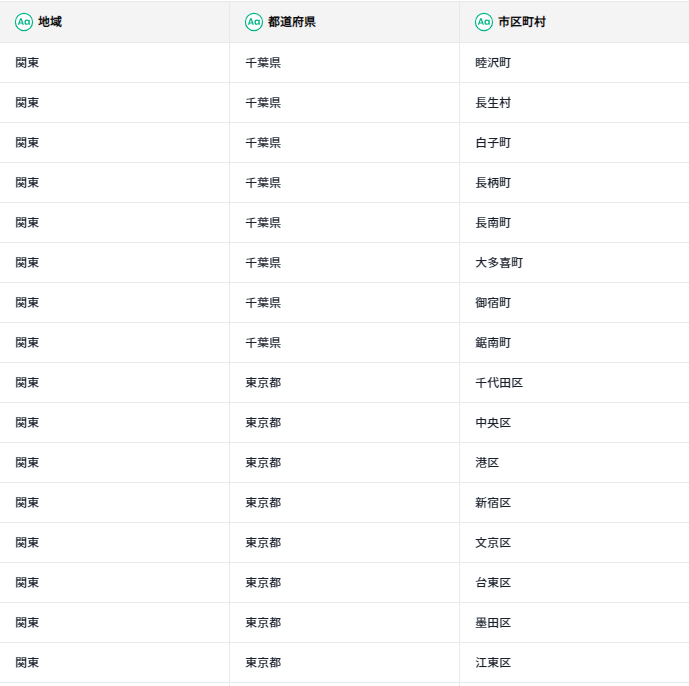
Task: Click the 千葉県 cell in 長柄町 row
Action: point(344,183)
